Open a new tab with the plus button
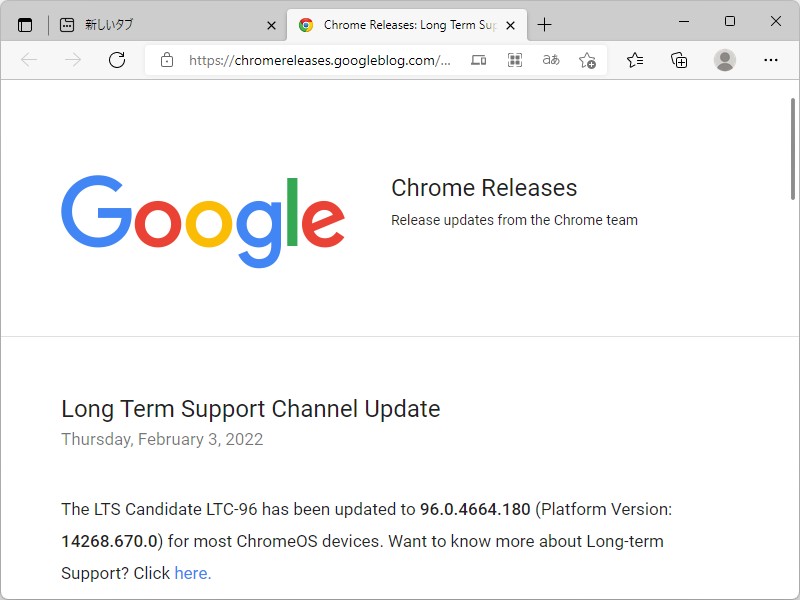The image size is (800, 600). click(x=544, y=24)
